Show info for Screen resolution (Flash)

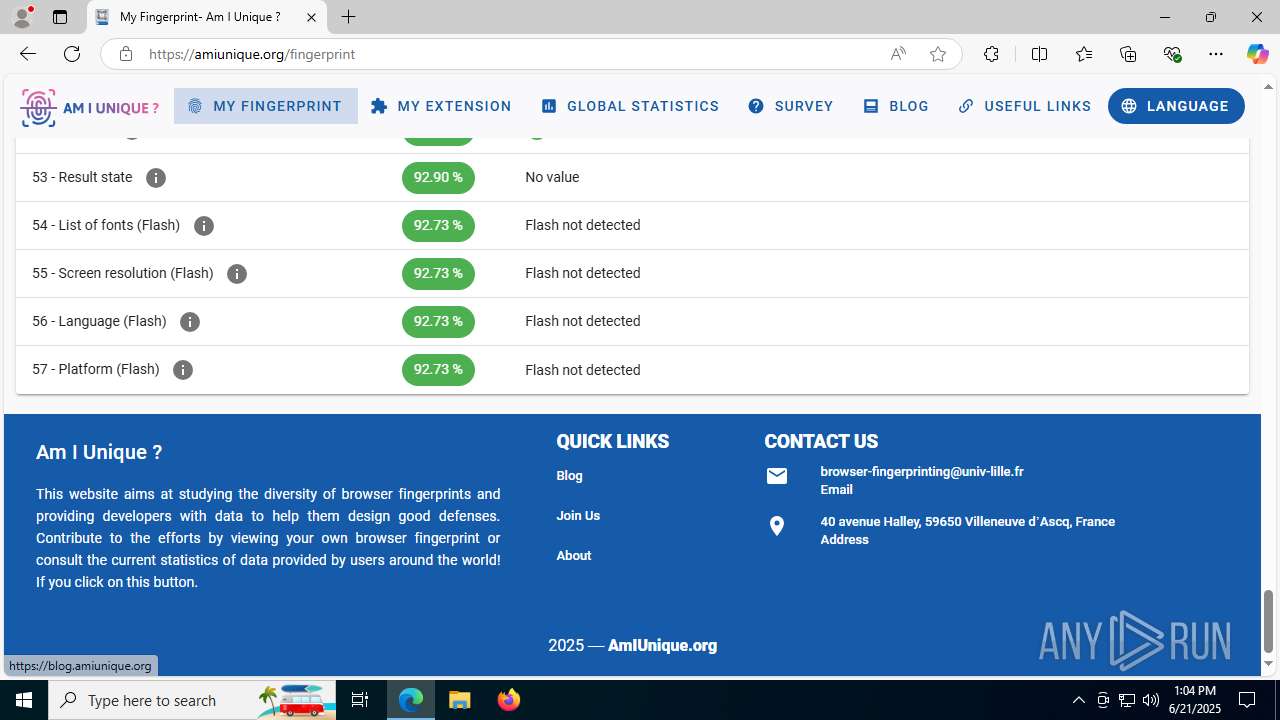(237, 274)
